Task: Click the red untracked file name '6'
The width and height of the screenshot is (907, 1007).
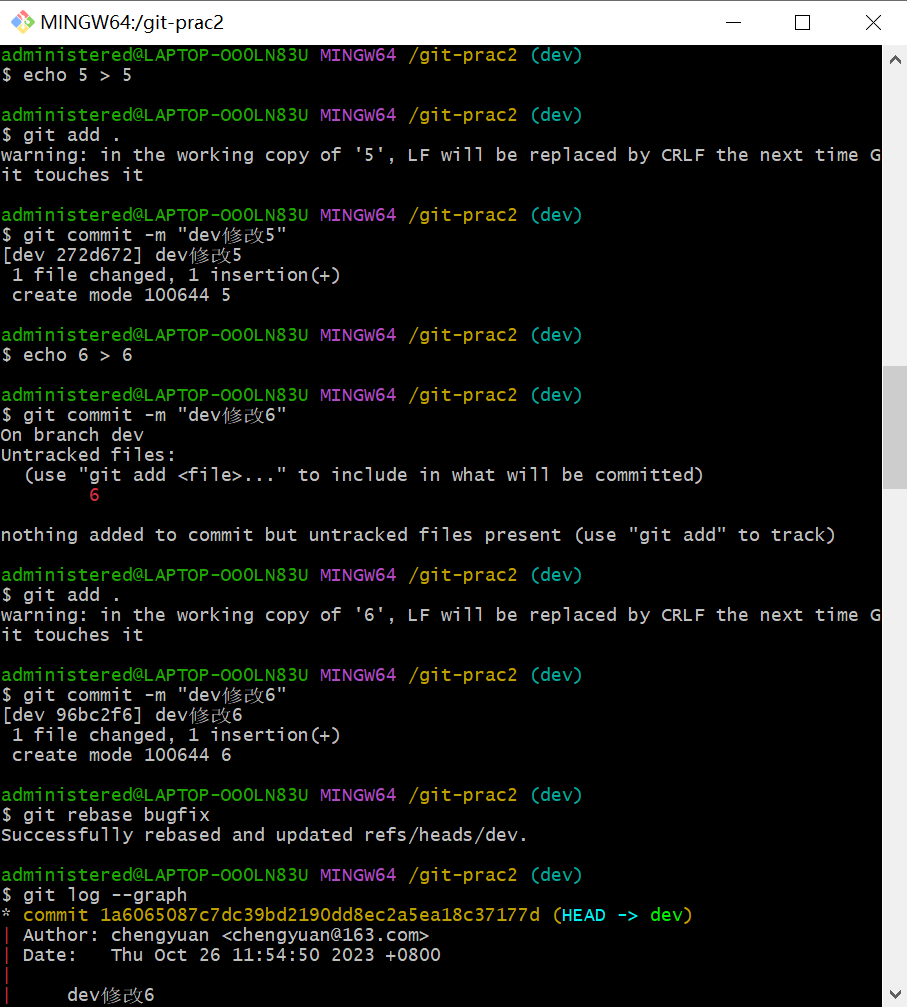Action: click(94, 495)
